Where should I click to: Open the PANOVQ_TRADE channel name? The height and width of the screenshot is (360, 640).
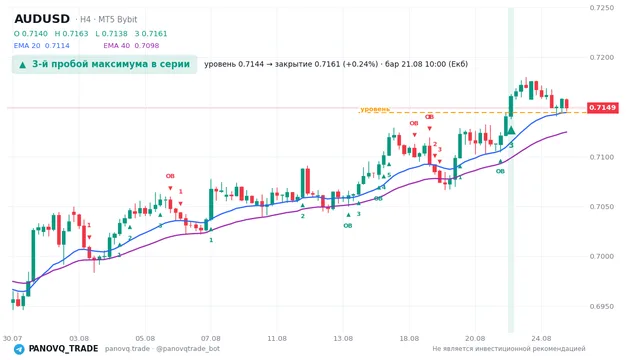[63, 349]
